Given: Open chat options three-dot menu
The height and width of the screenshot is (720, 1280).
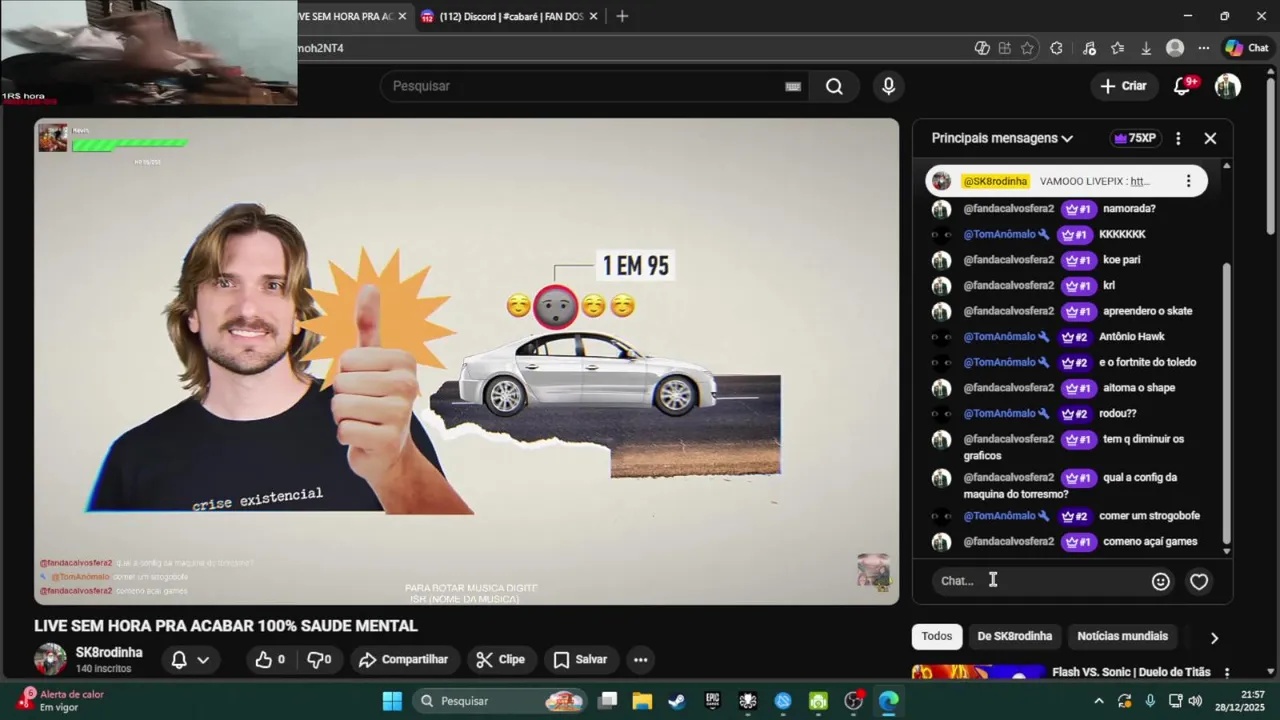Looking at the screenshot, I should point(1178,138).
